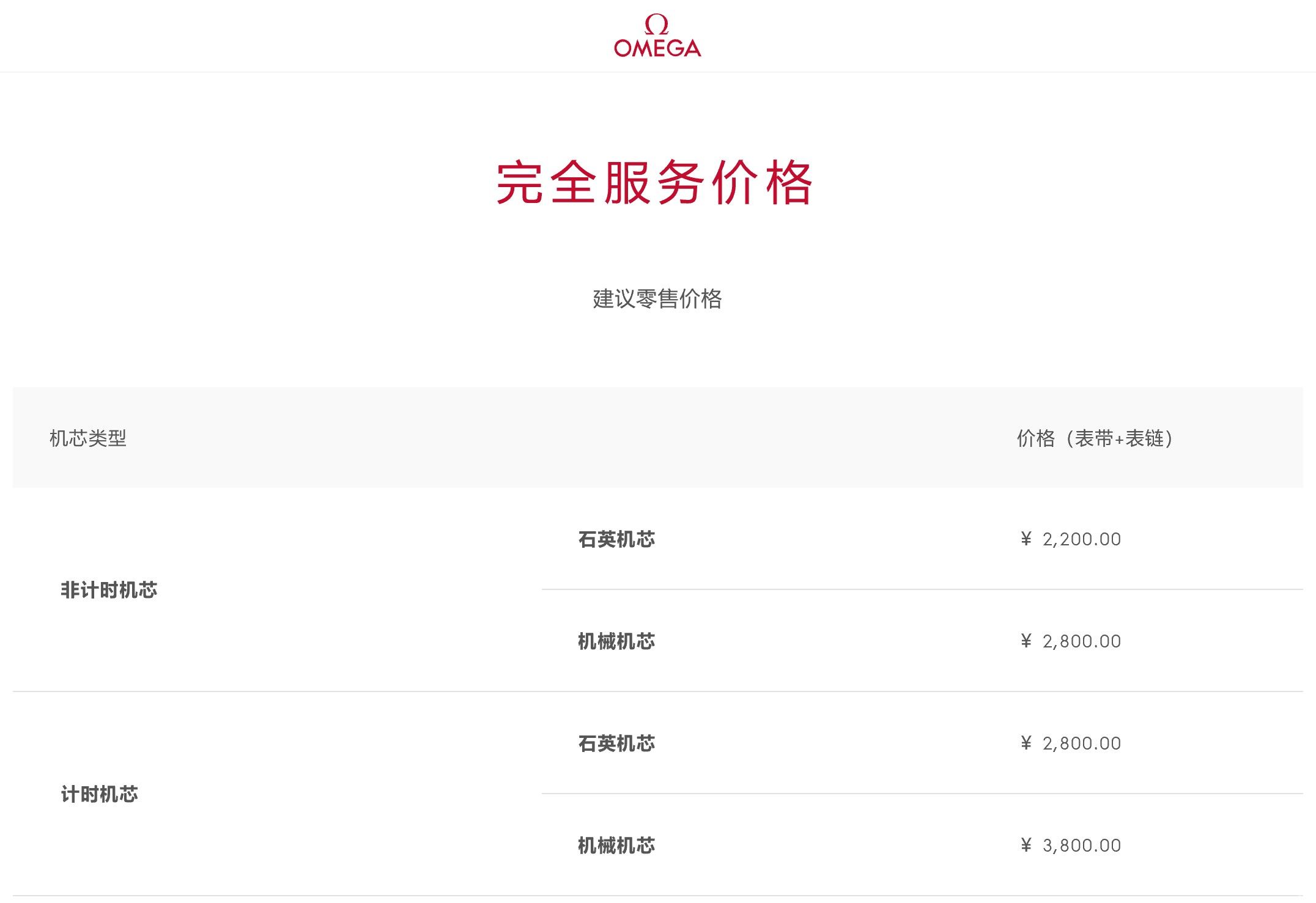Image resolution: width=1316 pixels, height=903 pixels.
Task: Click the OMEGA wordmark text
Action: point(657,48)
